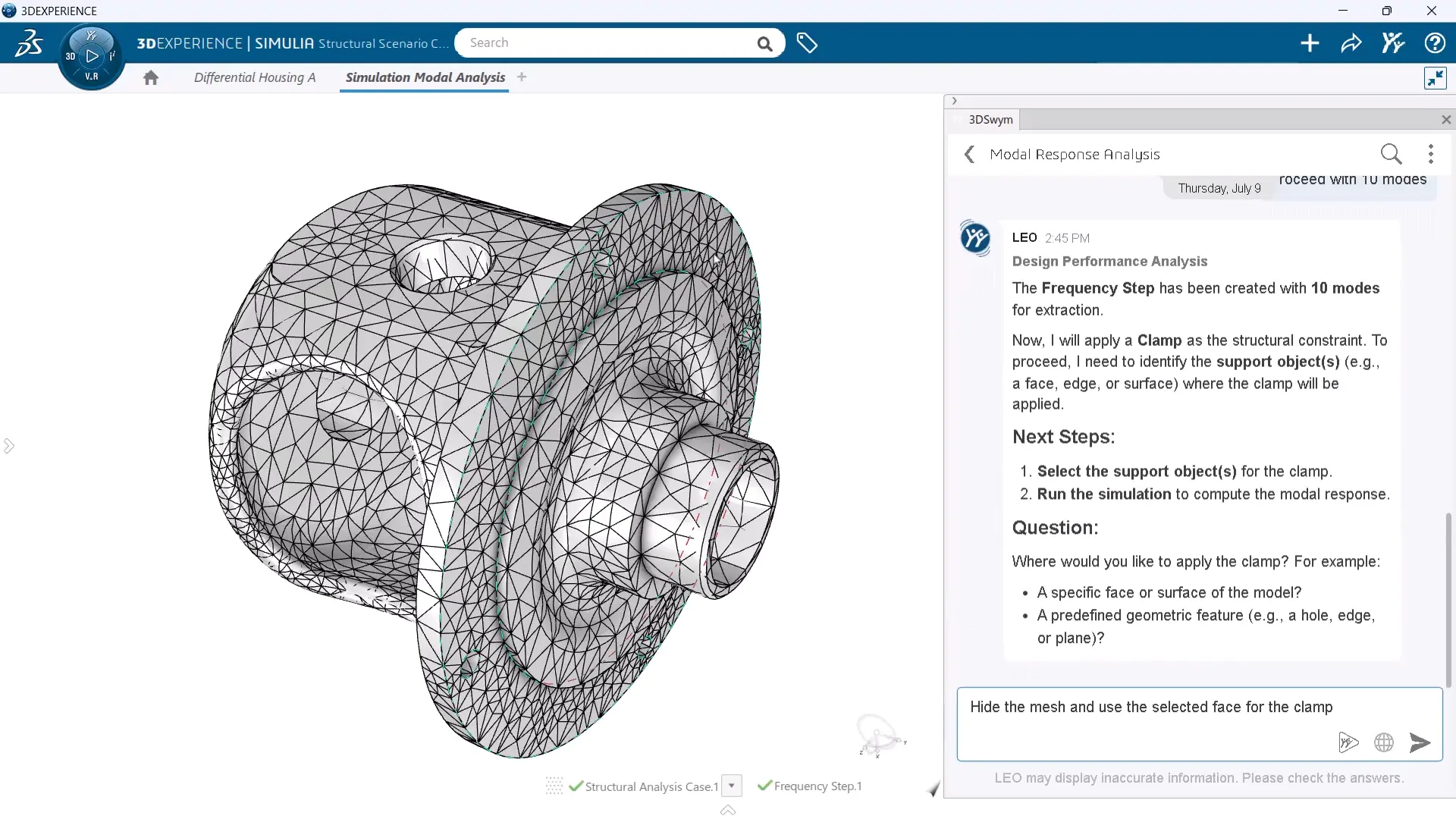Click the LEO icon in chat input

click(1348, 742)
